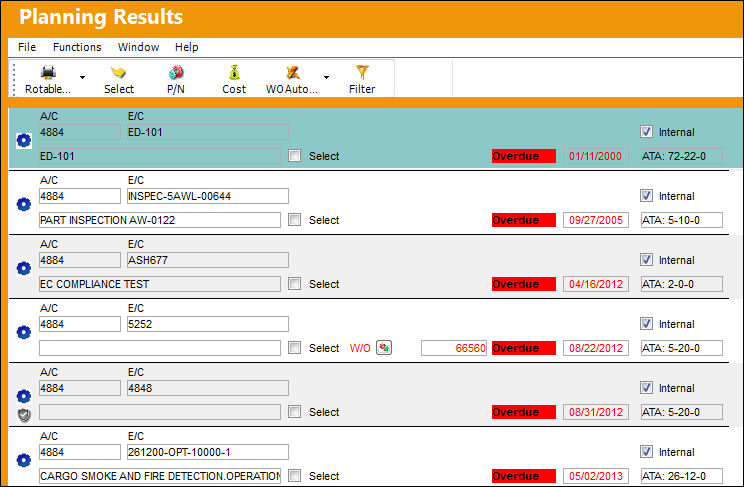The height and width of the screenshot is (487, 744).
Task: Click the CARGO SMOKE AND FIRE DETECTION field
Action: [160, 476]
